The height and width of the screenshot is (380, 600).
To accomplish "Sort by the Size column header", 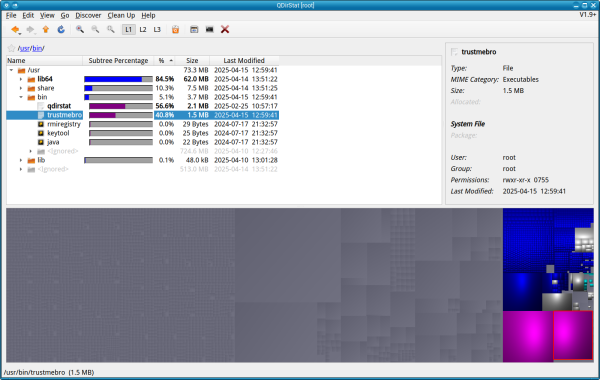I will [192, 60].
